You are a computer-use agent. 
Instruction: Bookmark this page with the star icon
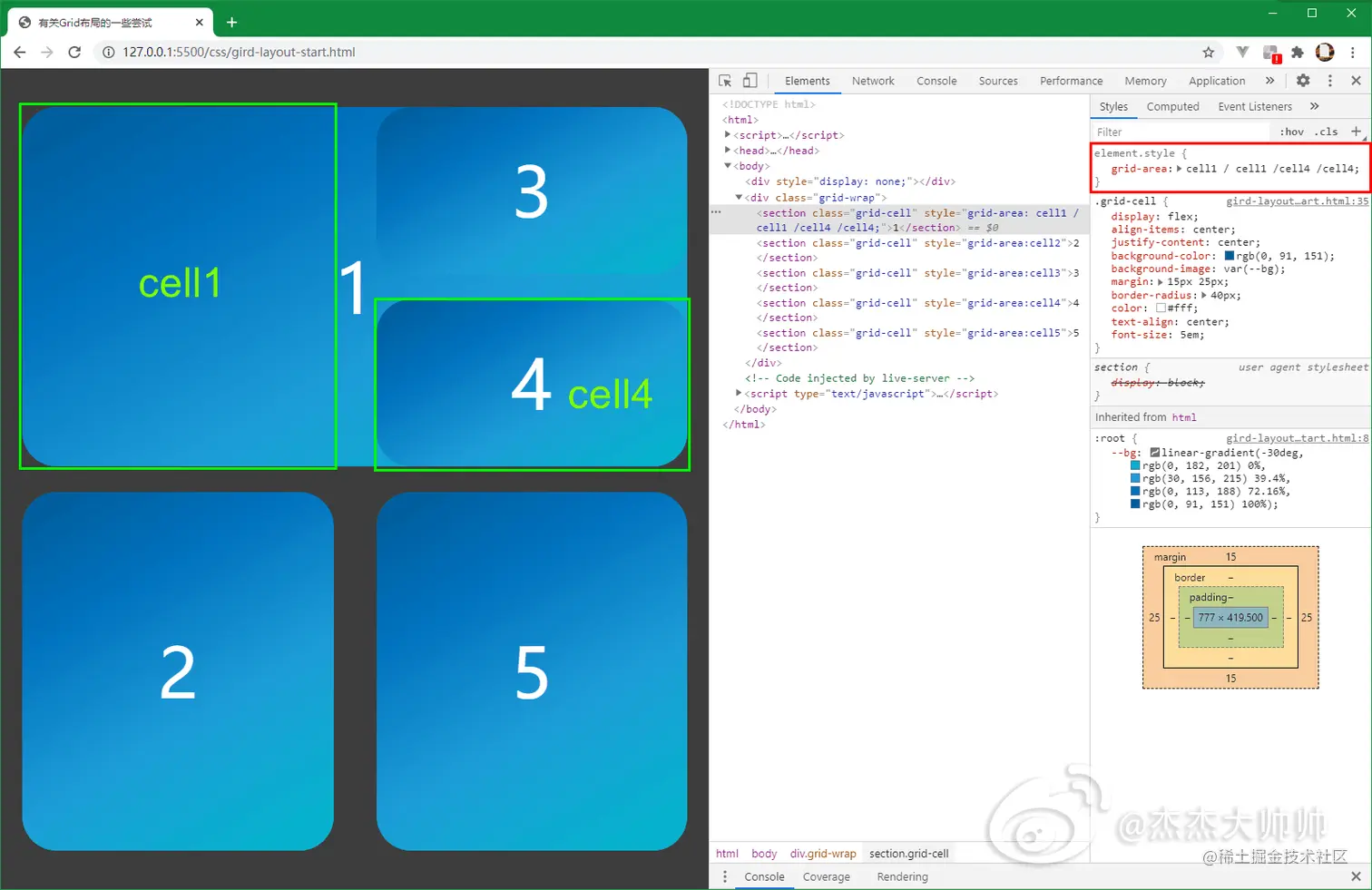tap(1208, 53)
